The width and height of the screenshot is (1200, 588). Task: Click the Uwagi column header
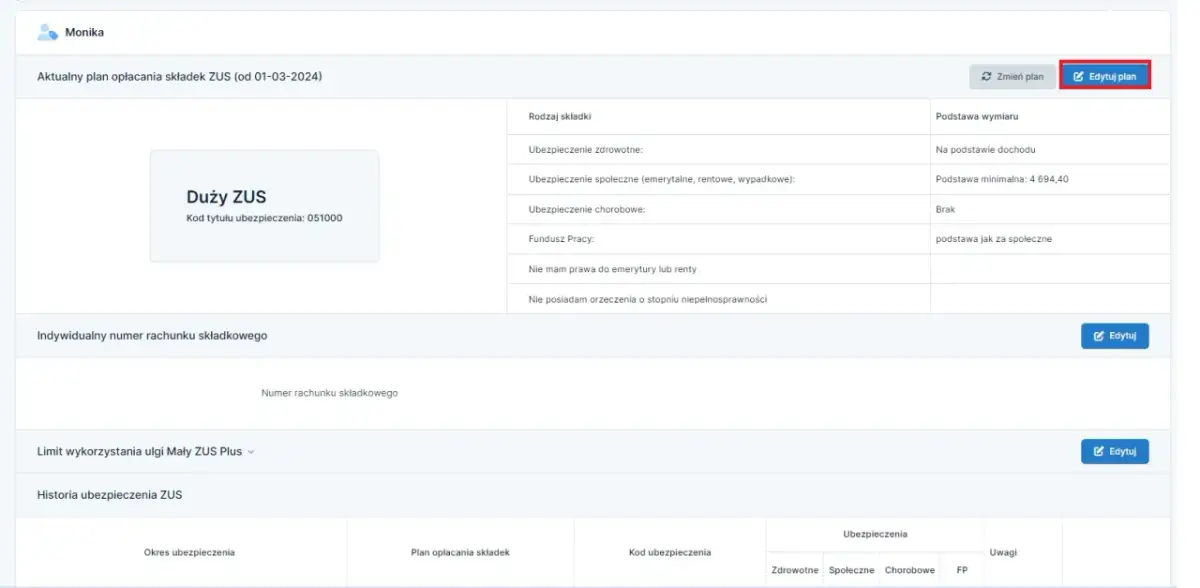click(1003, 552)
